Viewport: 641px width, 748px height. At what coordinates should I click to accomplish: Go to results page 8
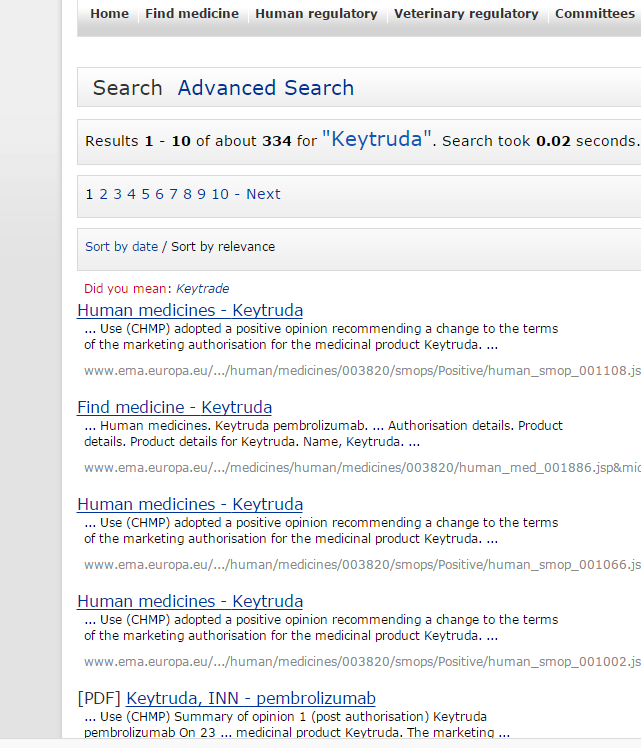(187, 194)
